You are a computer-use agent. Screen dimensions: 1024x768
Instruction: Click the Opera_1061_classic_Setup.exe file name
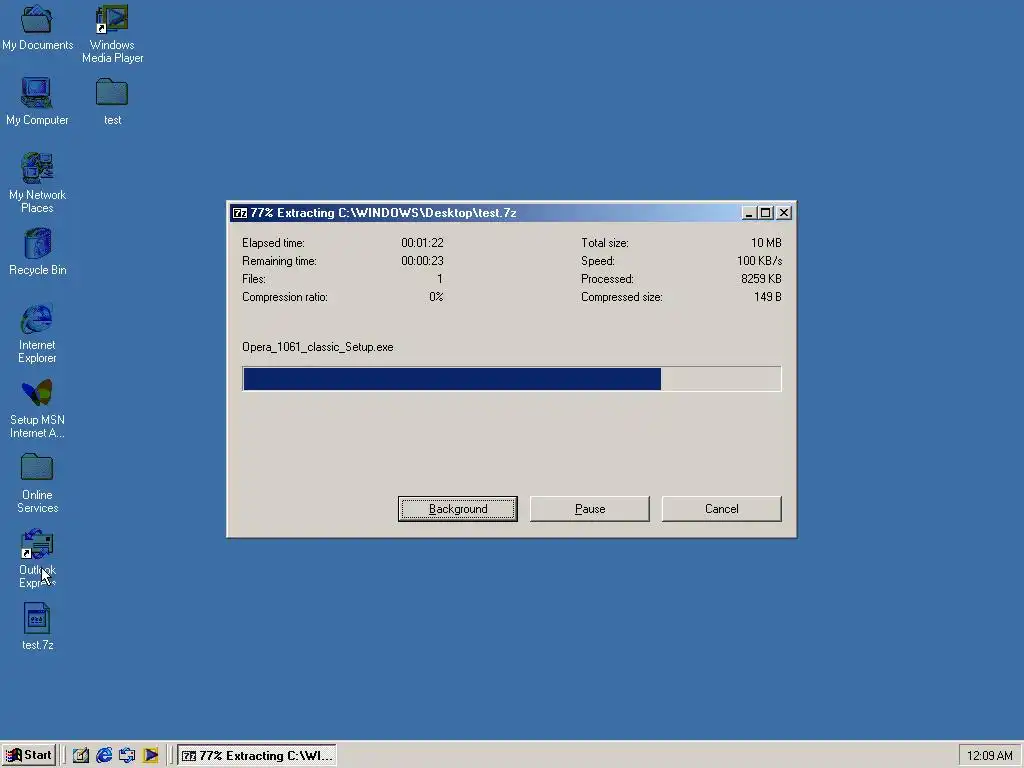[317, 347]
